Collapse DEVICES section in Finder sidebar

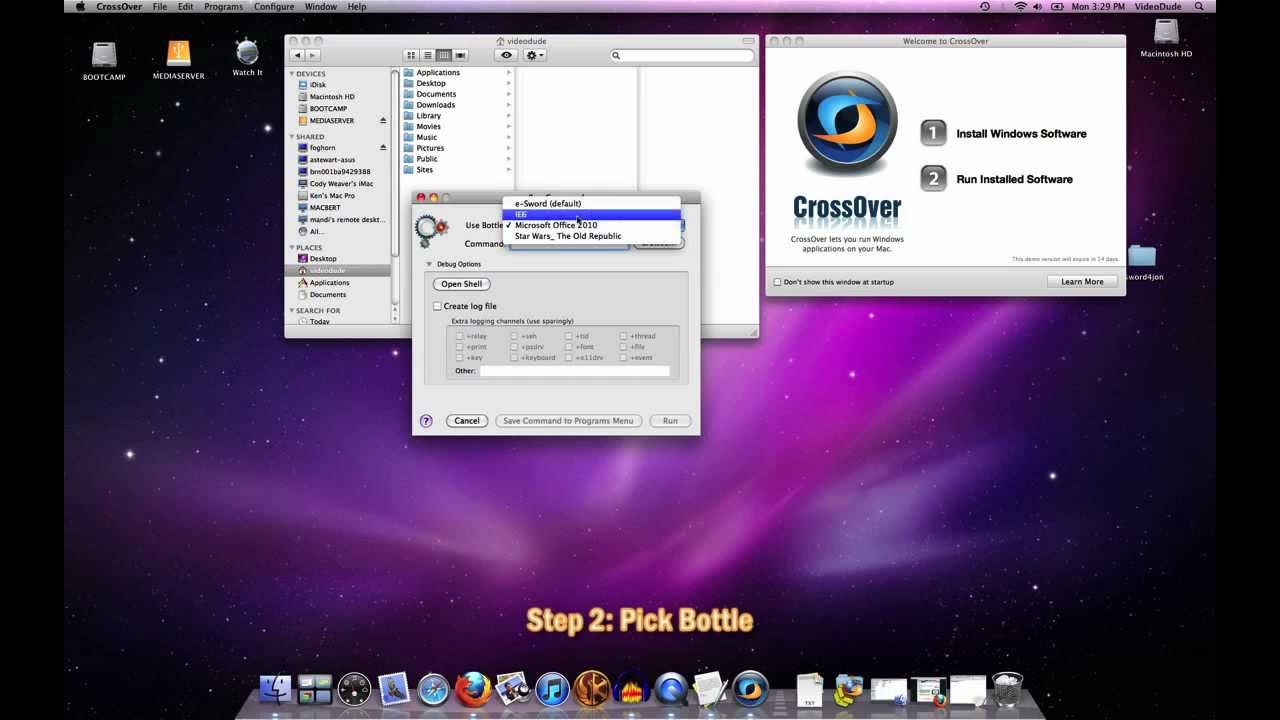click(292, 74)
